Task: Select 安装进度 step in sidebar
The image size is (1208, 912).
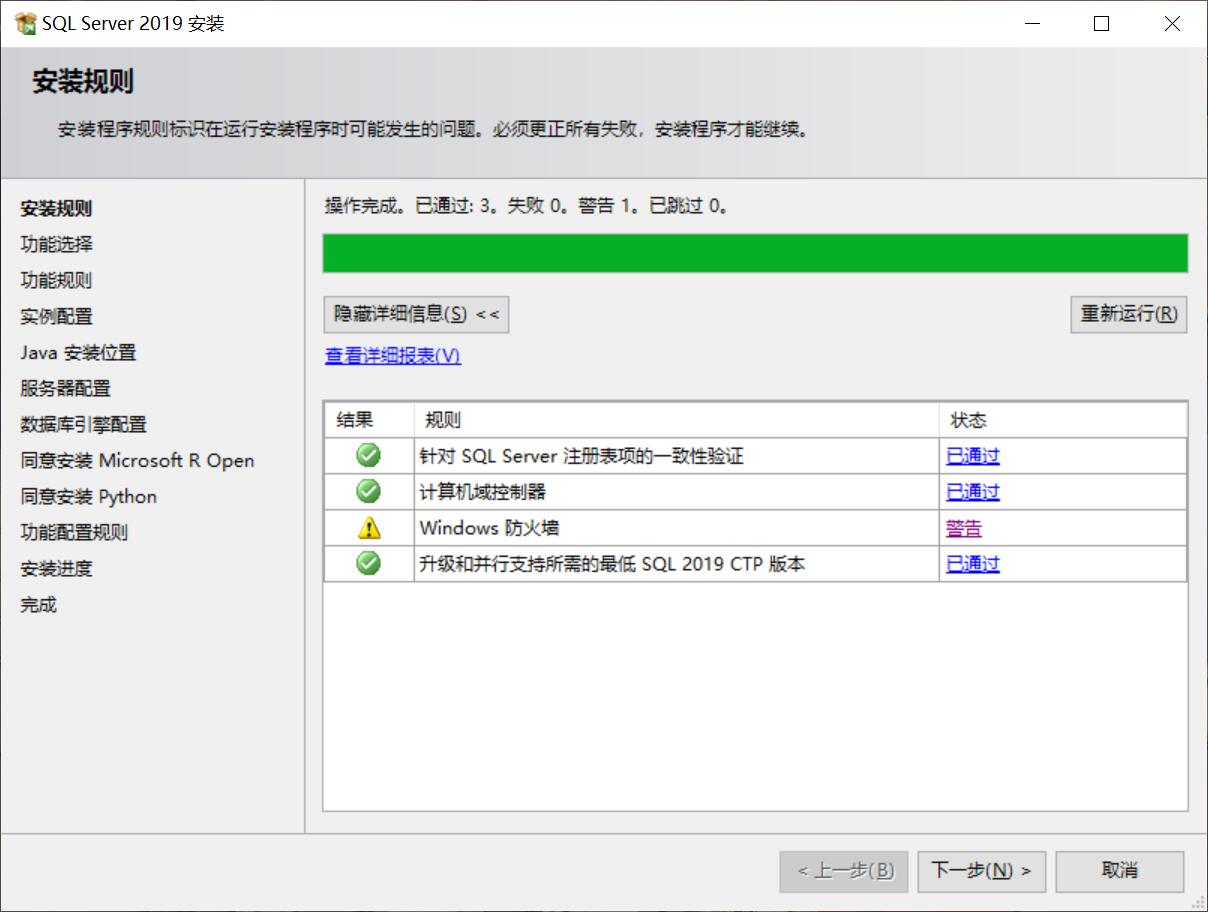Action: point(56,569)
